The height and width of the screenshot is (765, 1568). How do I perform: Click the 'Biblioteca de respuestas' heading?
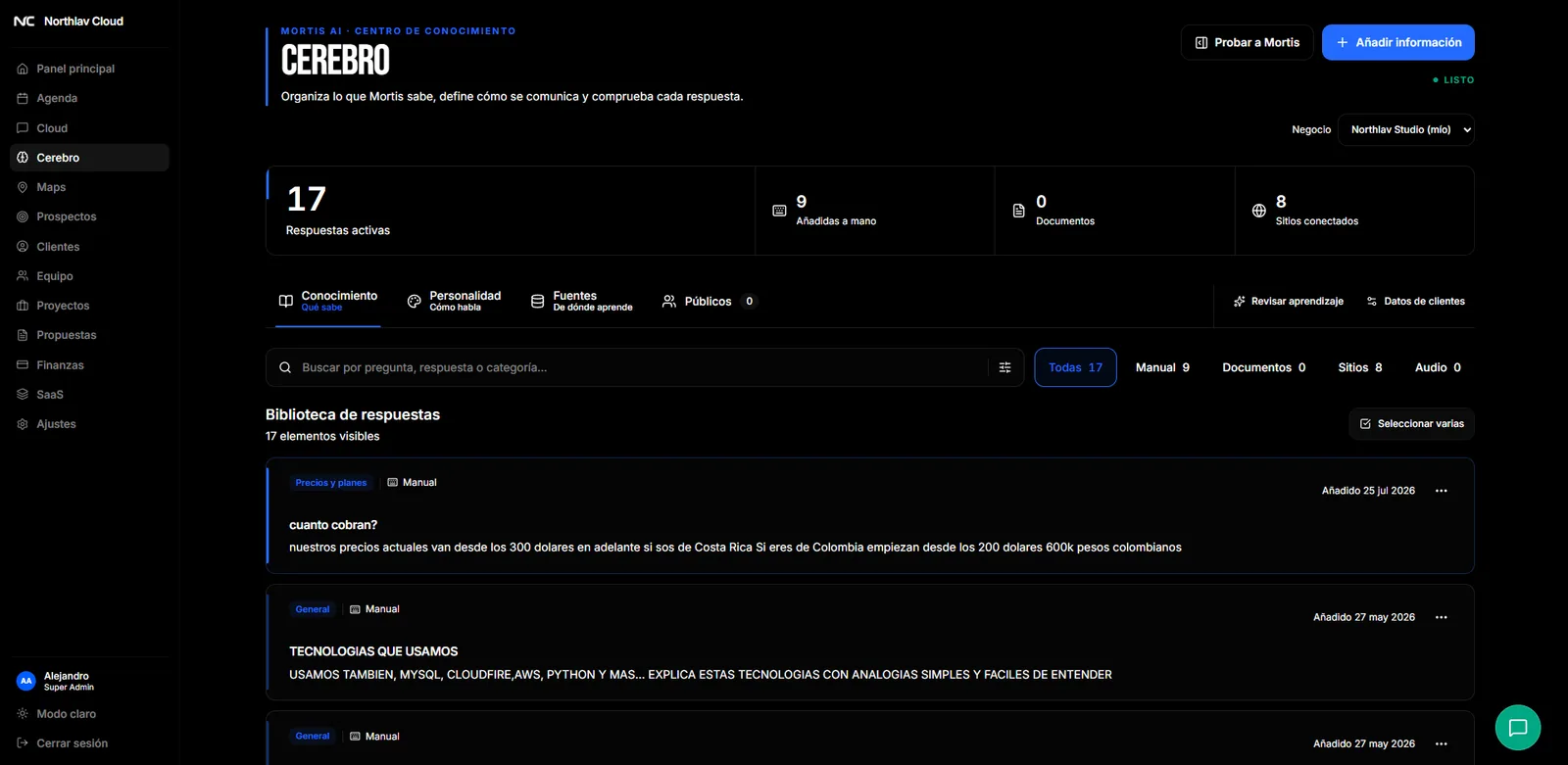pos(353,414)
